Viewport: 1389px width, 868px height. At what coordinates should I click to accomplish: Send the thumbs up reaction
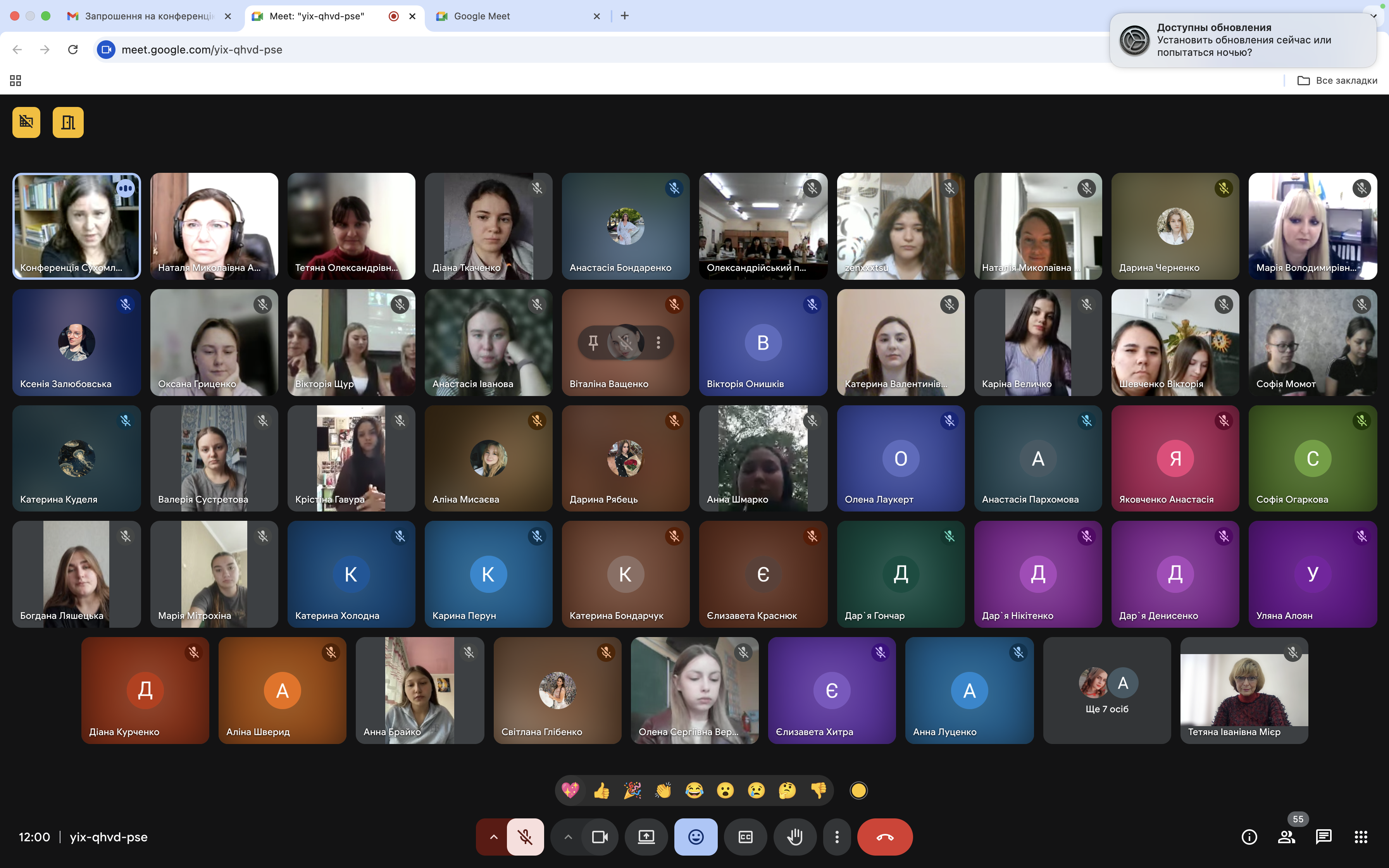point(601,790)
